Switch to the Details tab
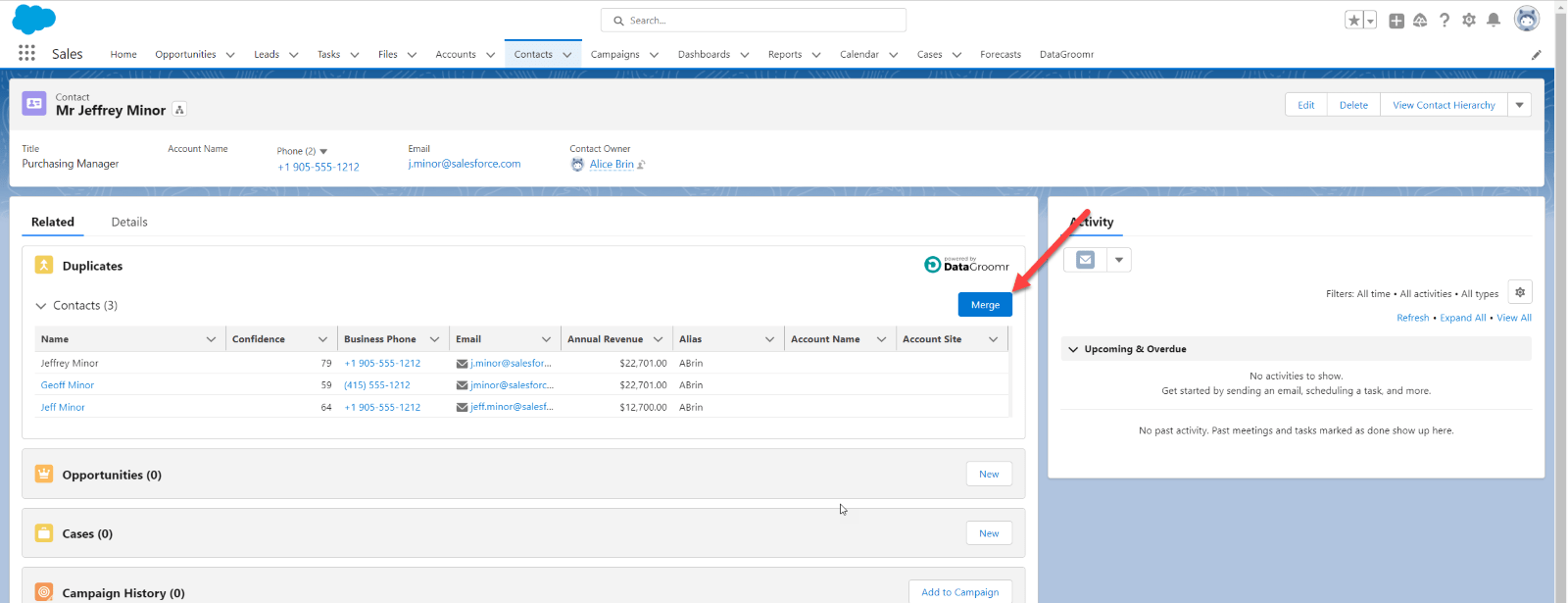 tap(129, 223)
